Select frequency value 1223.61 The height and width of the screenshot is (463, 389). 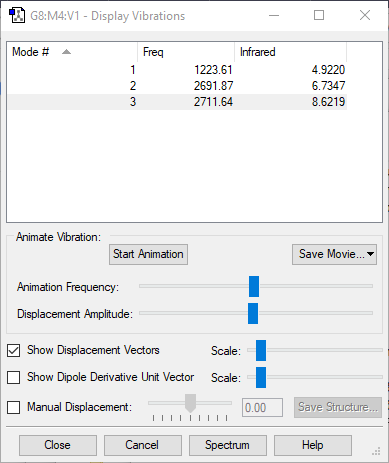[213, 70]
